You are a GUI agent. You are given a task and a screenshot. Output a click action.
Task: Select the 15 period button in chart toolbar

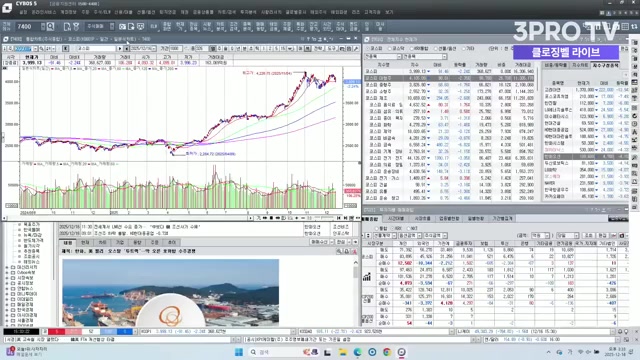tap(283, 49)
